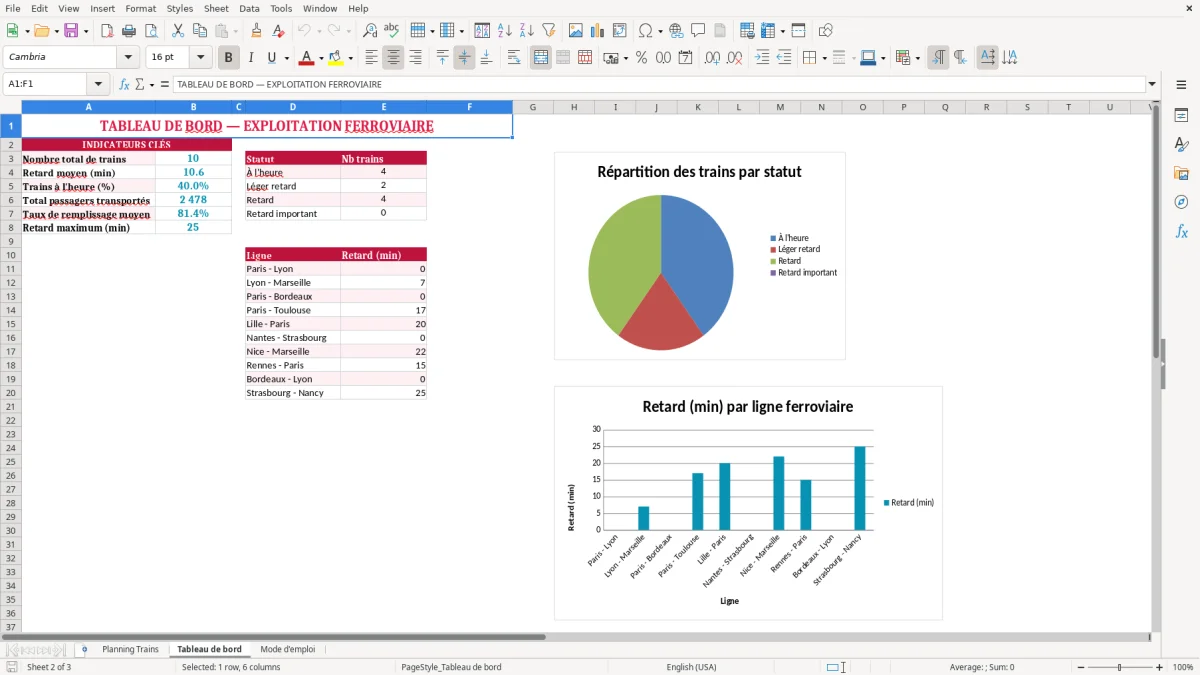Image resolution: width=1200 pixels, height=675 pixels.
Task: Click the Sidebar Settings button
Action: [x=1181, y=84]
